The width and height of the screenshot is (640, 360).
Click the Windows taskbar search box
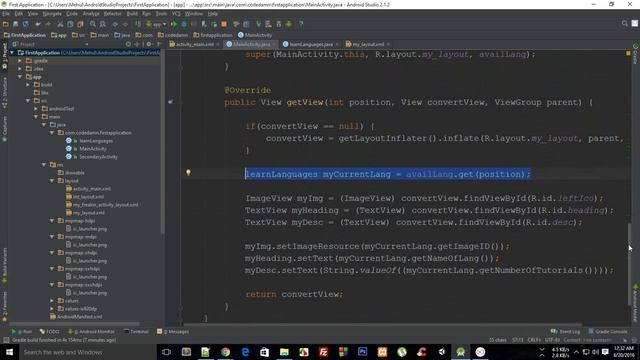point(87,352)
